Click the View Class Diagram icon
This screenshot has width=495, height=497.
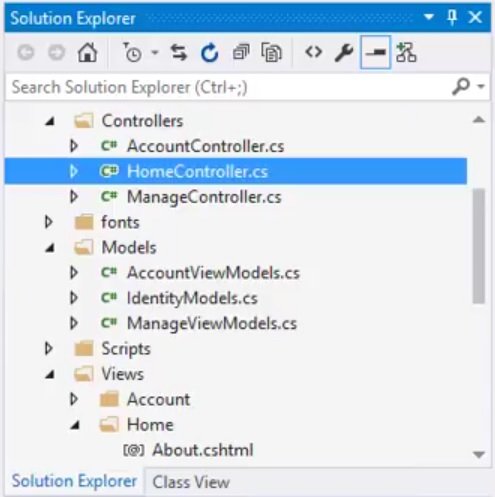tap(406, 52)
